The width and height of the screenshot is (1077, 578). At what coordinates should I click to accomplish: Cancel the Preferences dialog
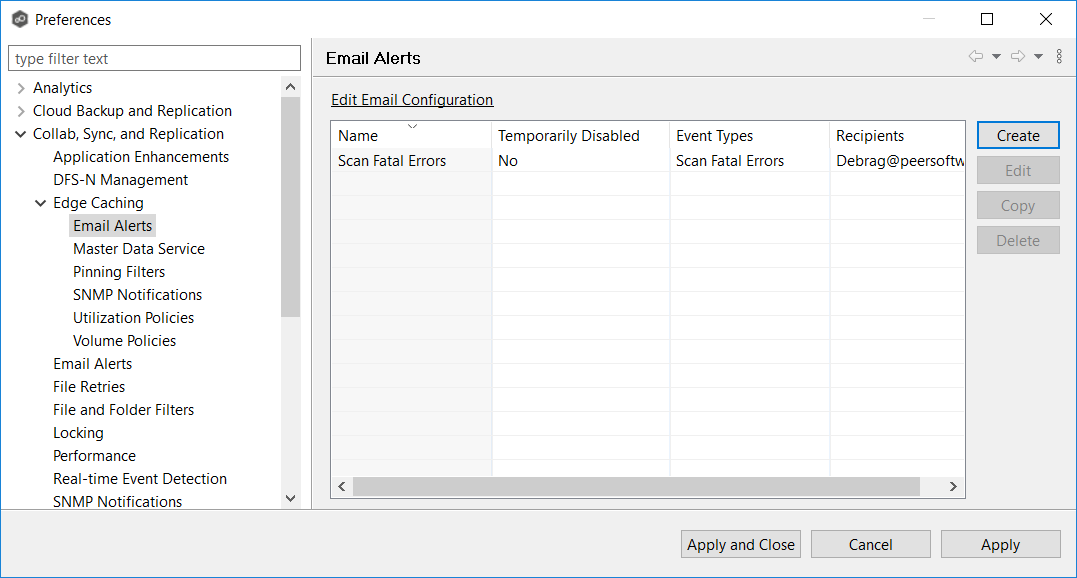(x=870, y=544)
